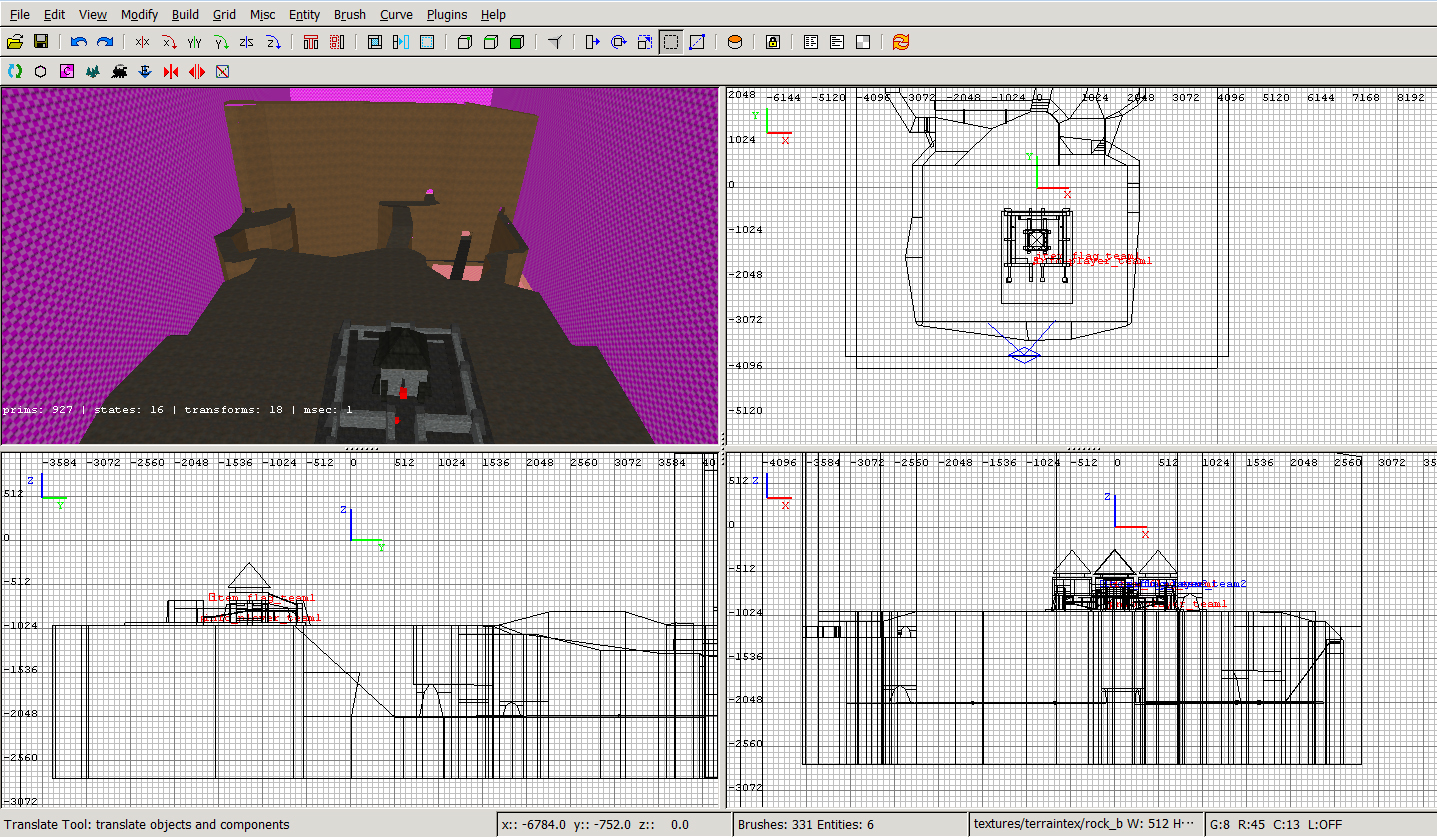
Task: Click the red dashed selection icon
Action: (x=336, y=42)
